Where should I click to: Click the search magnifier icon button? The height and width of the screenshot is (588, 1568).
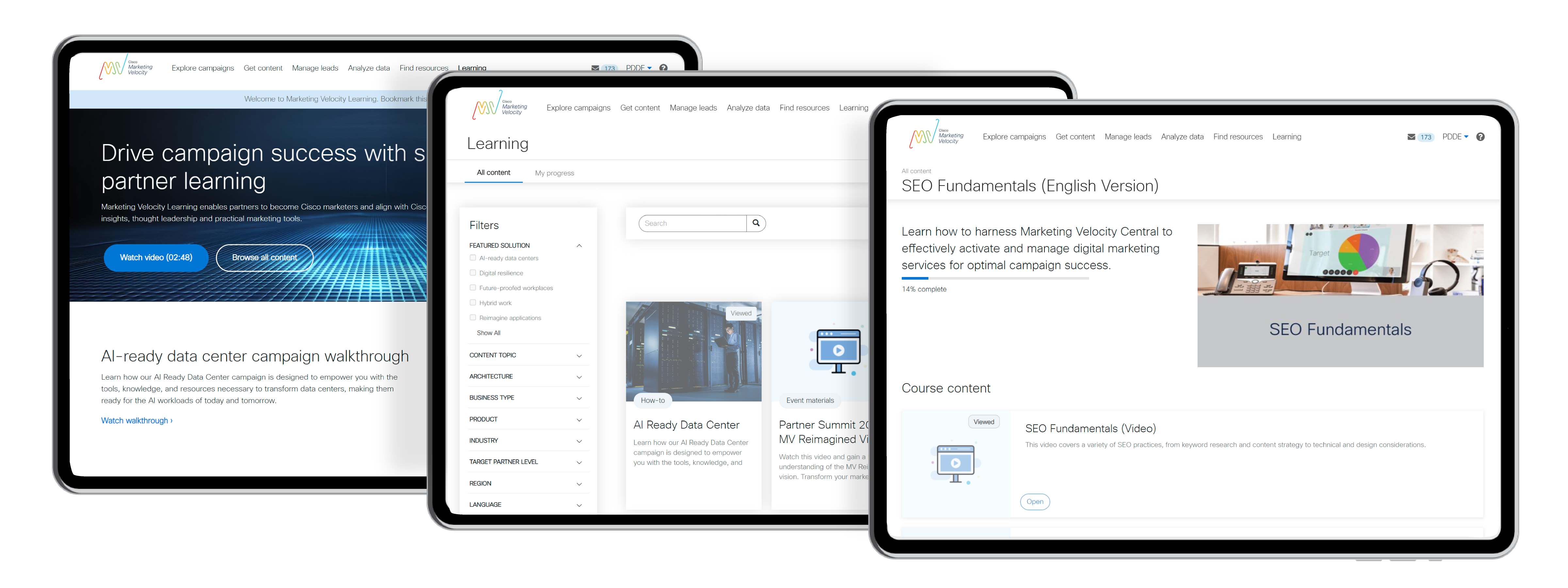[x=755, y=223]
